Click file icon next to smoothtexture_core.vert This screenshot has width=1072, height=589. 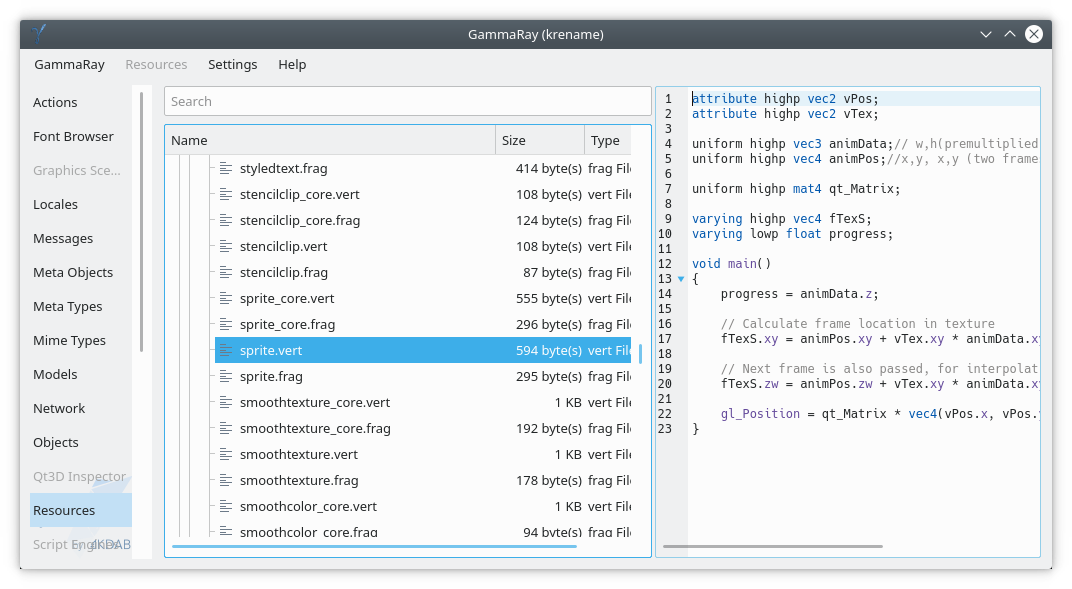coord(226,402)
